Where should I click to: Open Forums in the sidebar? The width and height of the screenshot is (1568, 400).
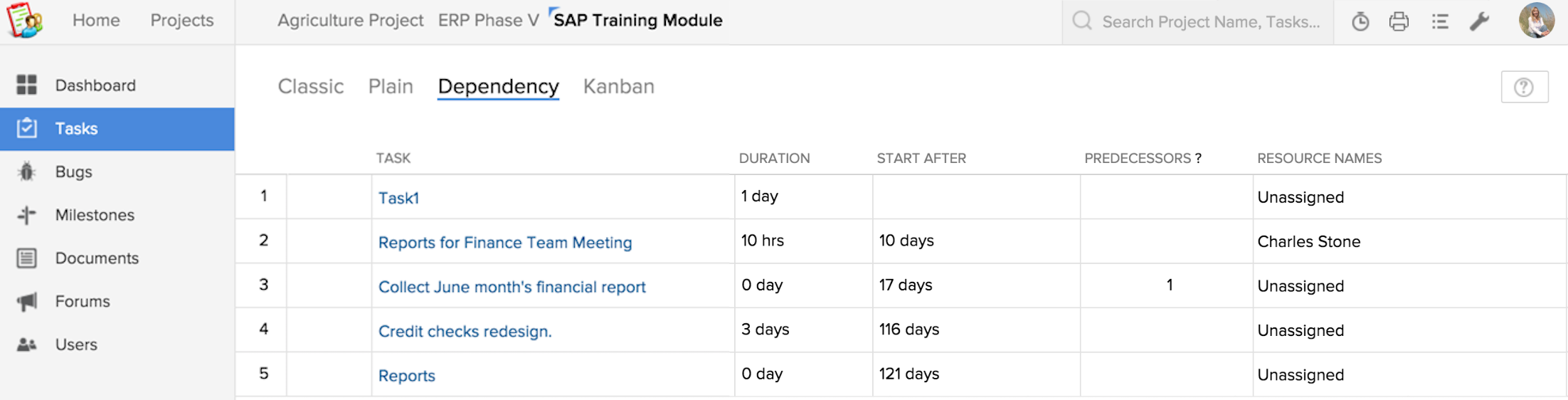(83, 302)
